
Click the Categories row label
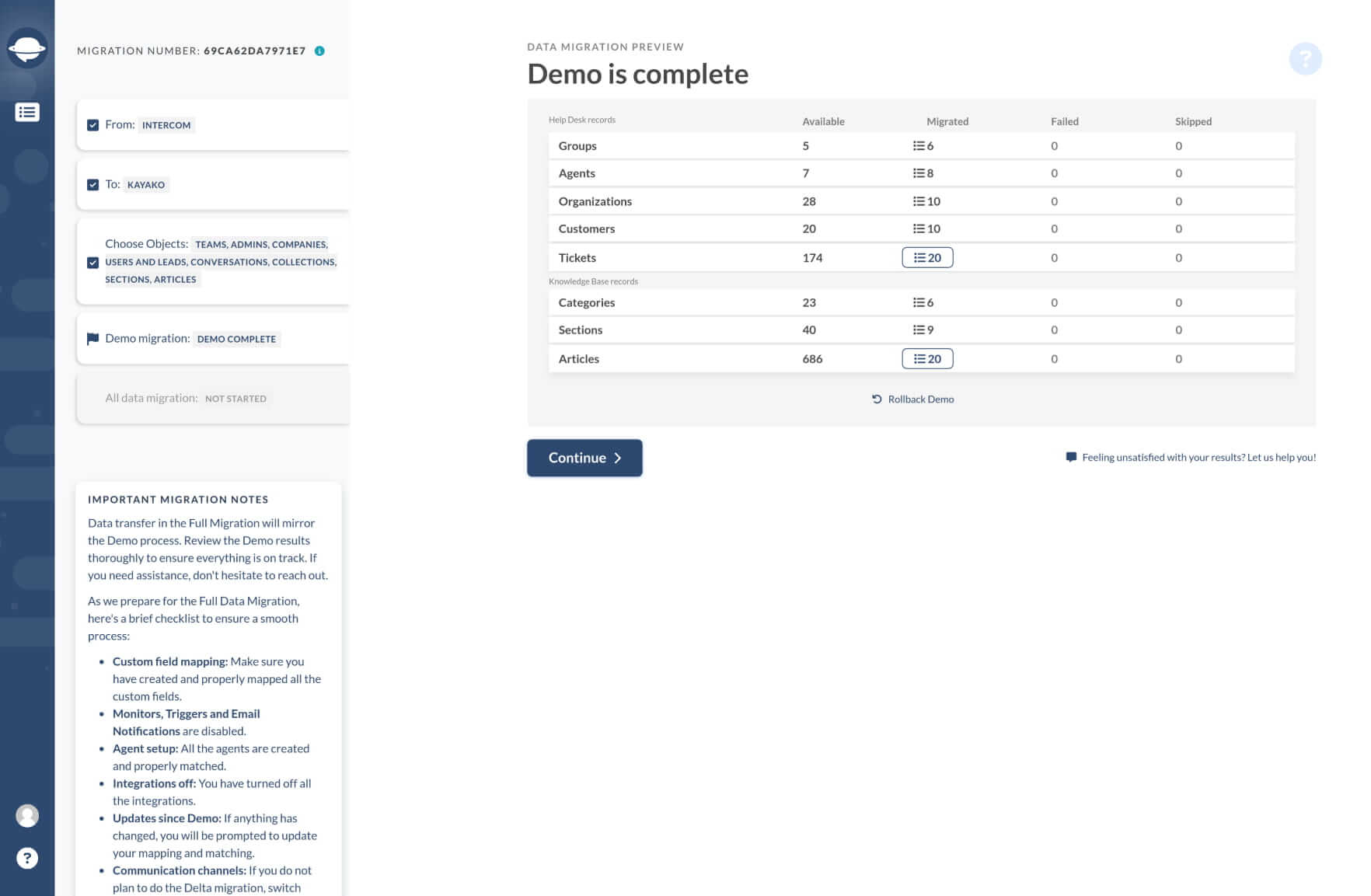click(x=587, y=303)
